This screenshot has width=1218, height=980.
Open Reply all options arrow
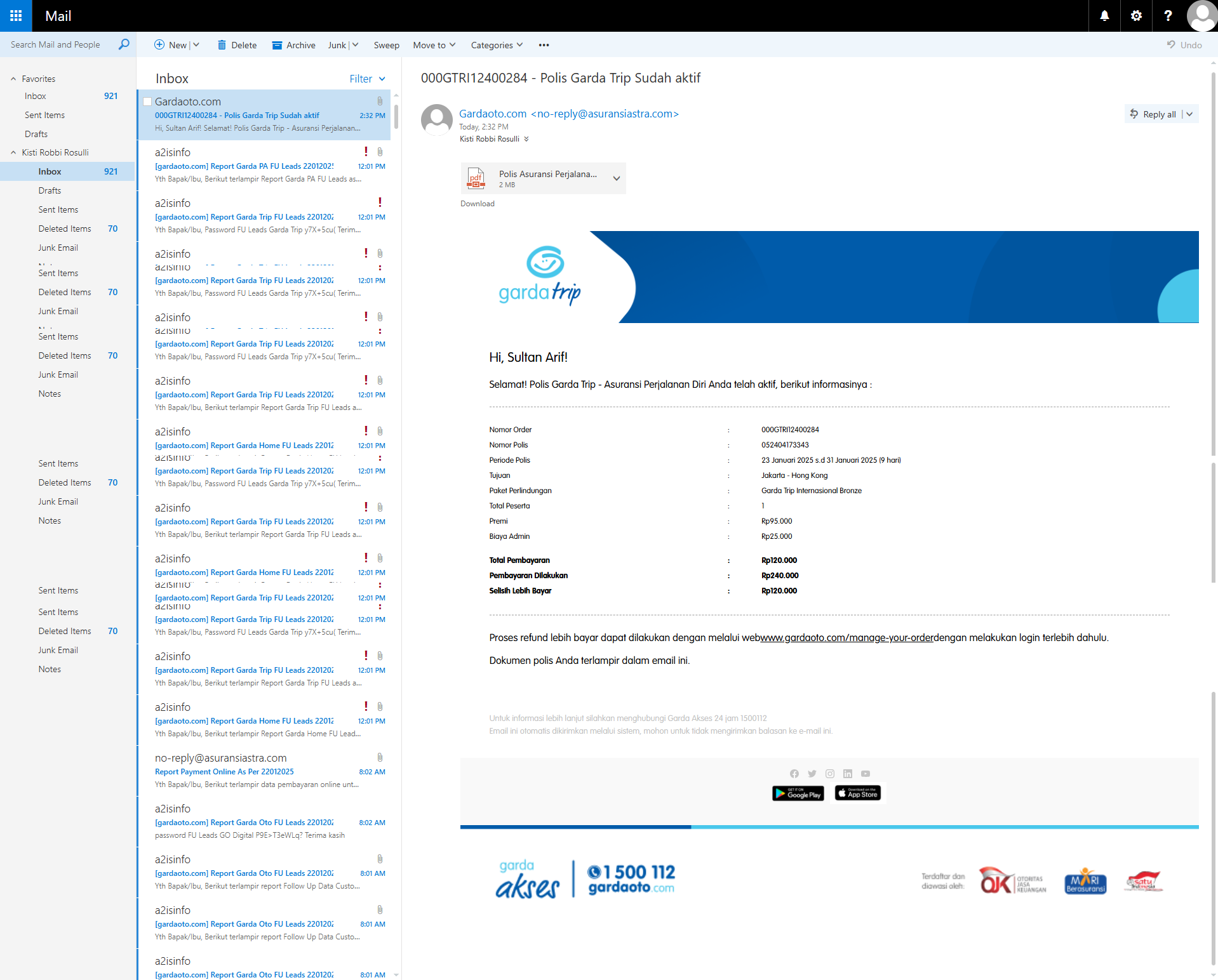point(1189,114)
